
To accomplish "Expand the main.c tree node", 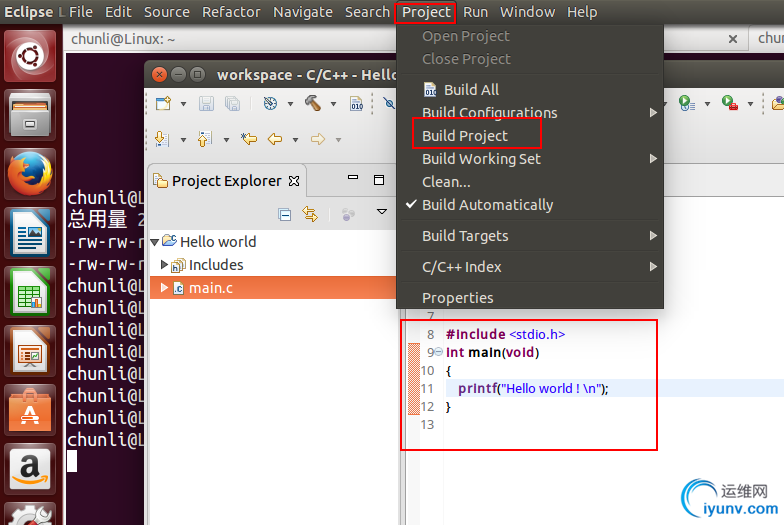I will coord(164,288).
